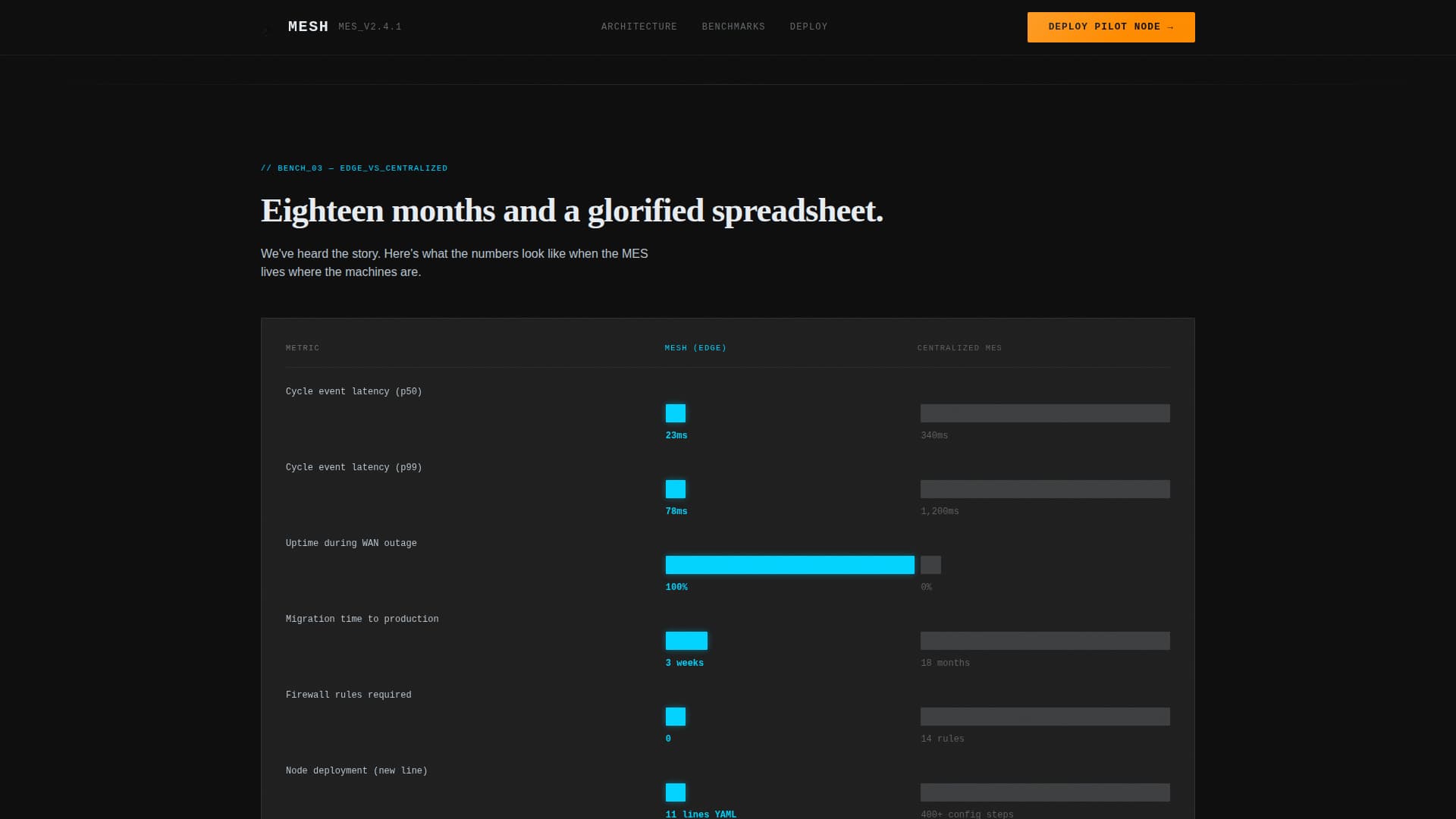Click the 78ms value
This screenshot has height=819, width=1456.
pyautogui.click(x=676, y=511)
